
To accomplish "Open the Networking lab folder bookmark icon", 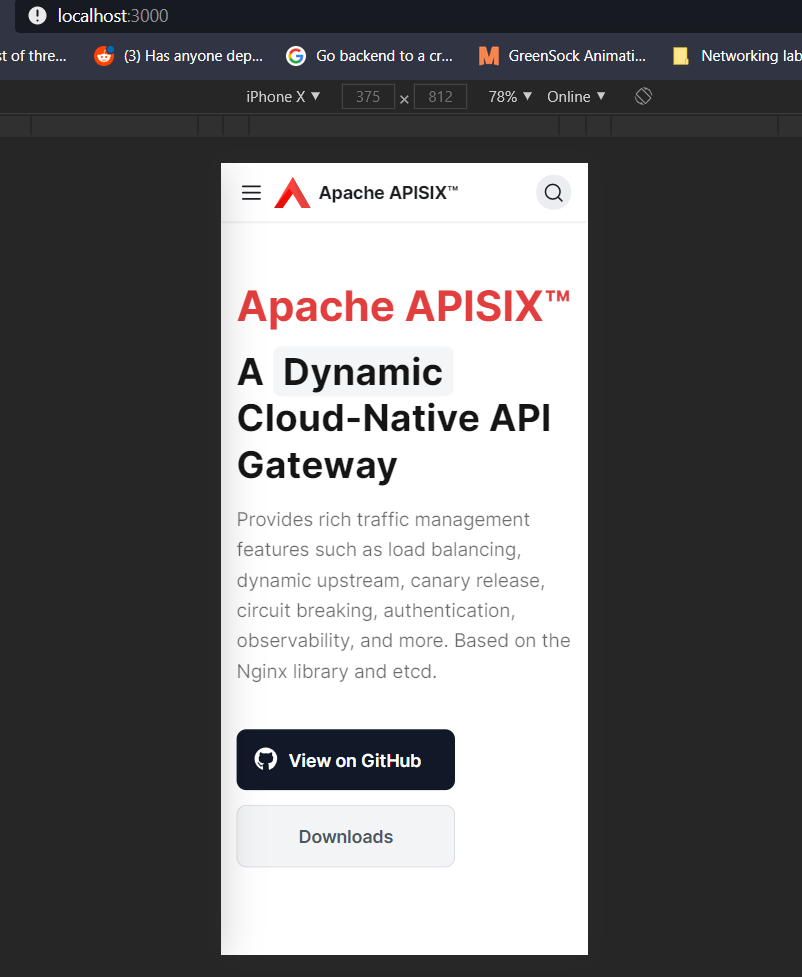I will tap(680, 56).
